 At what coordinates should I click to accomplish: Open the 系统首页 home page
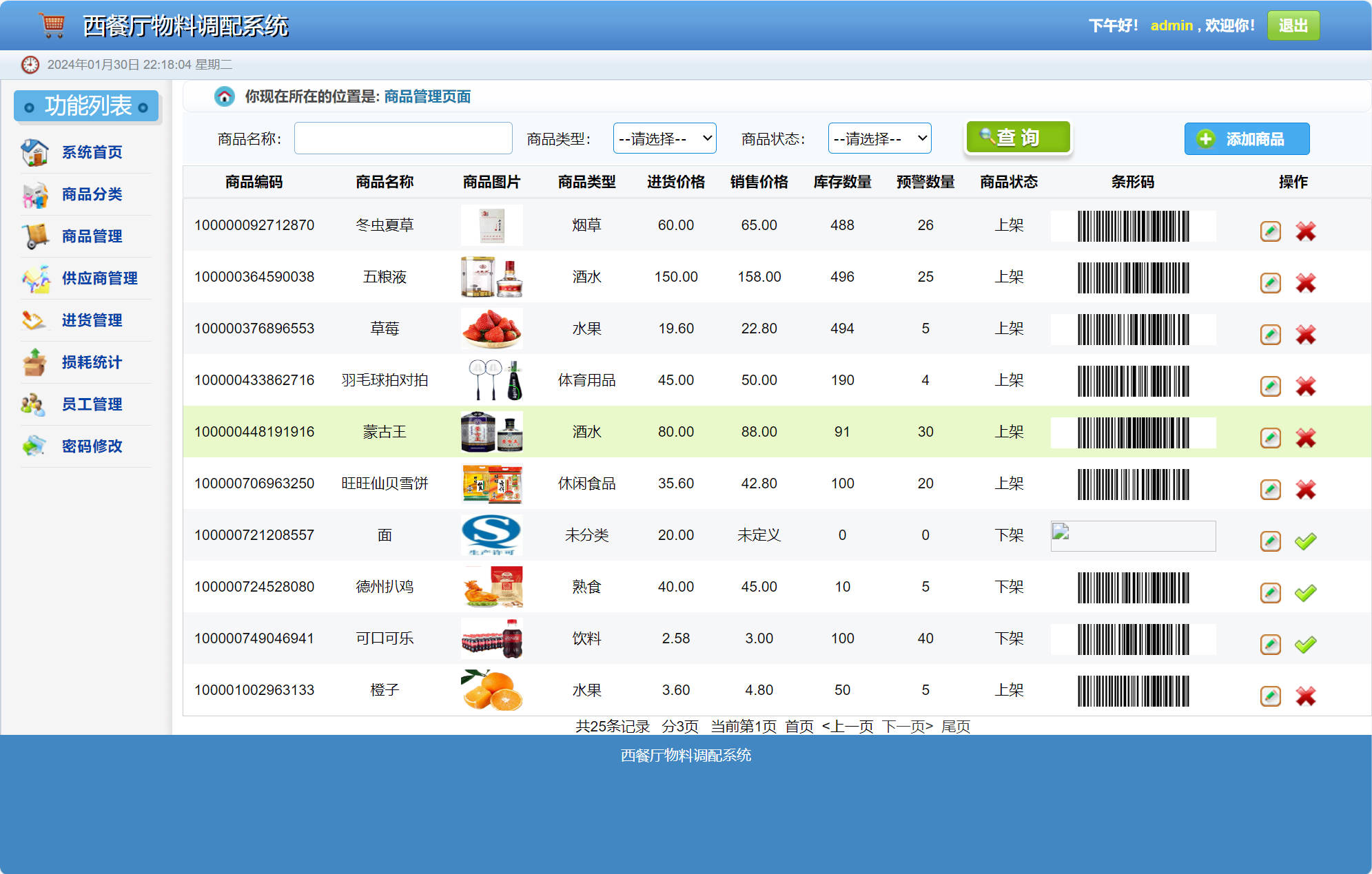[92, 152]
